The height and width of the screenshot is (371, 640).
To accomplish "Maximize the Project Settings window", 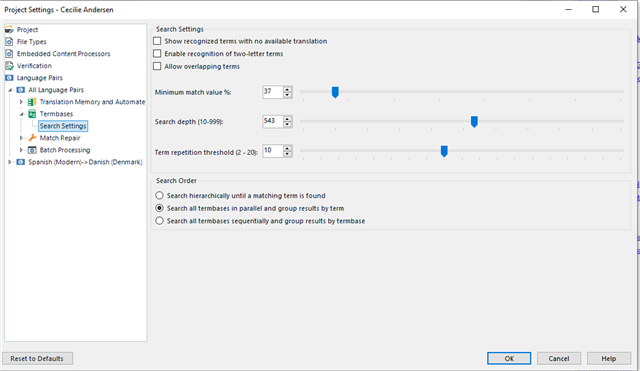I will pyautogui.click(x=596, y=9).
